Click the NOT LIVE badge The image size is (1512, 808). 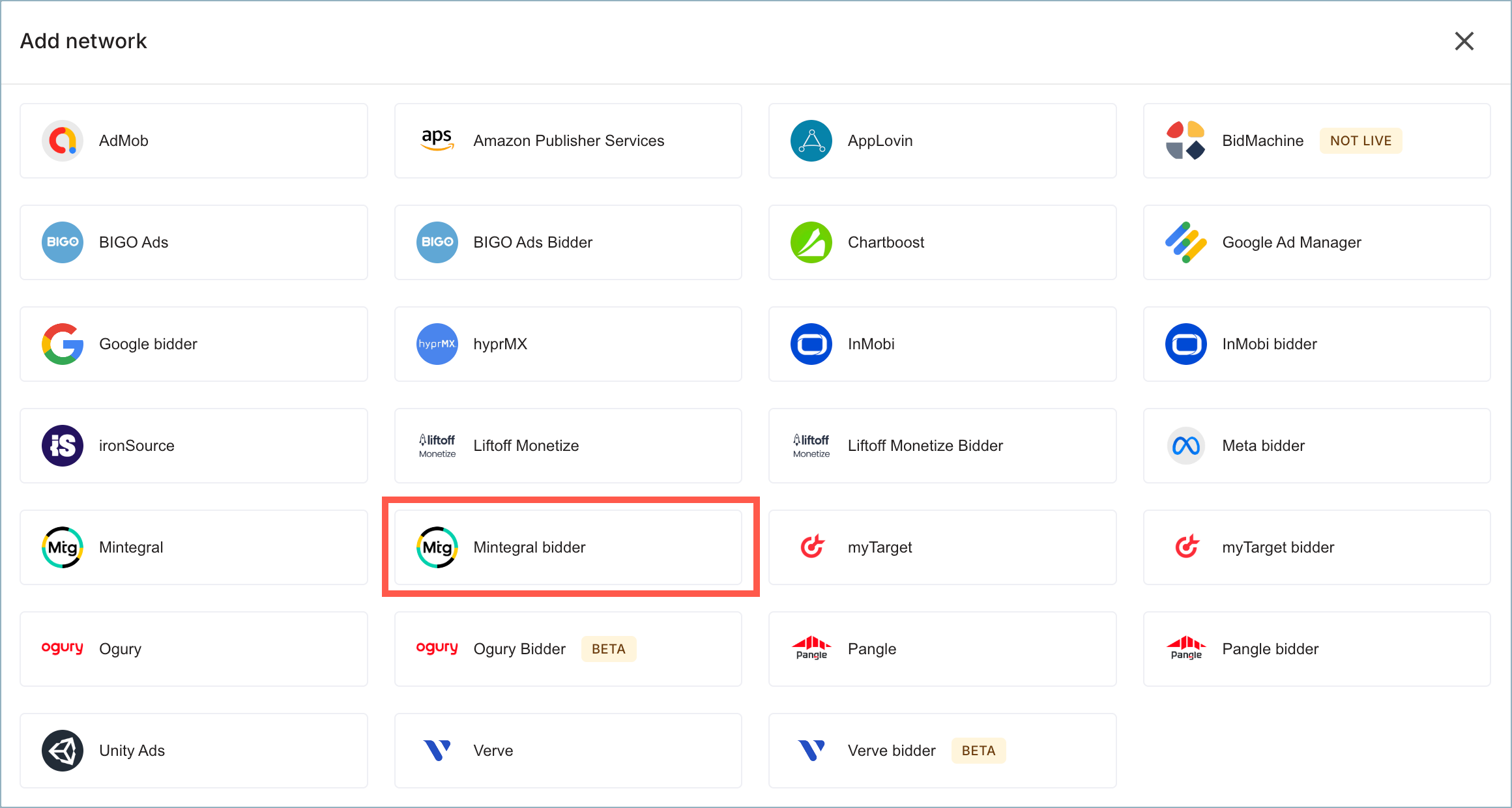tap(1361, 141)
